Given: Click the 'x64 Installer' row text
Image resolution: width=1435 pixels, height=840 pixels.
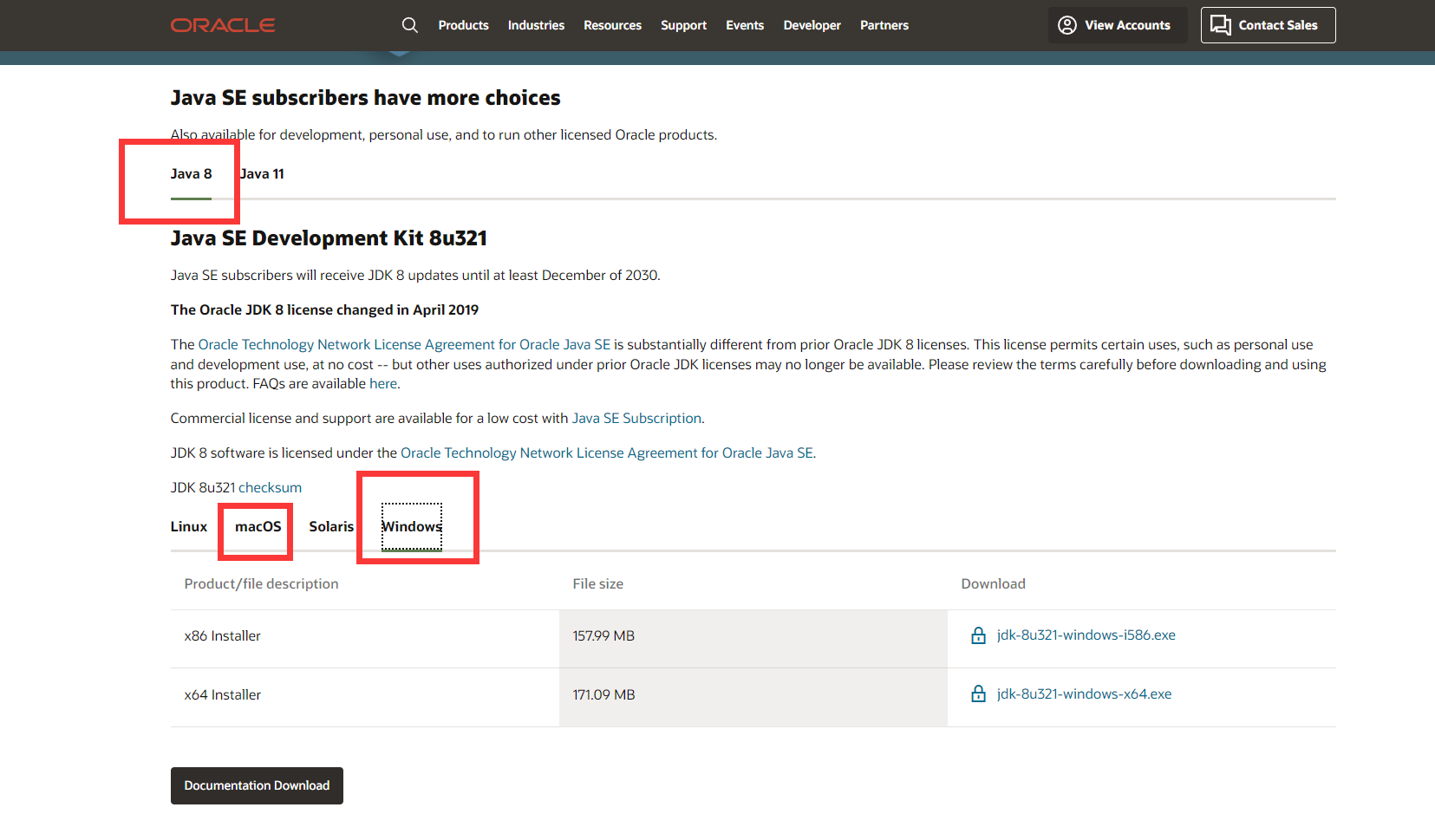Looking at the screenshot, I should click(x=222, y=695).
